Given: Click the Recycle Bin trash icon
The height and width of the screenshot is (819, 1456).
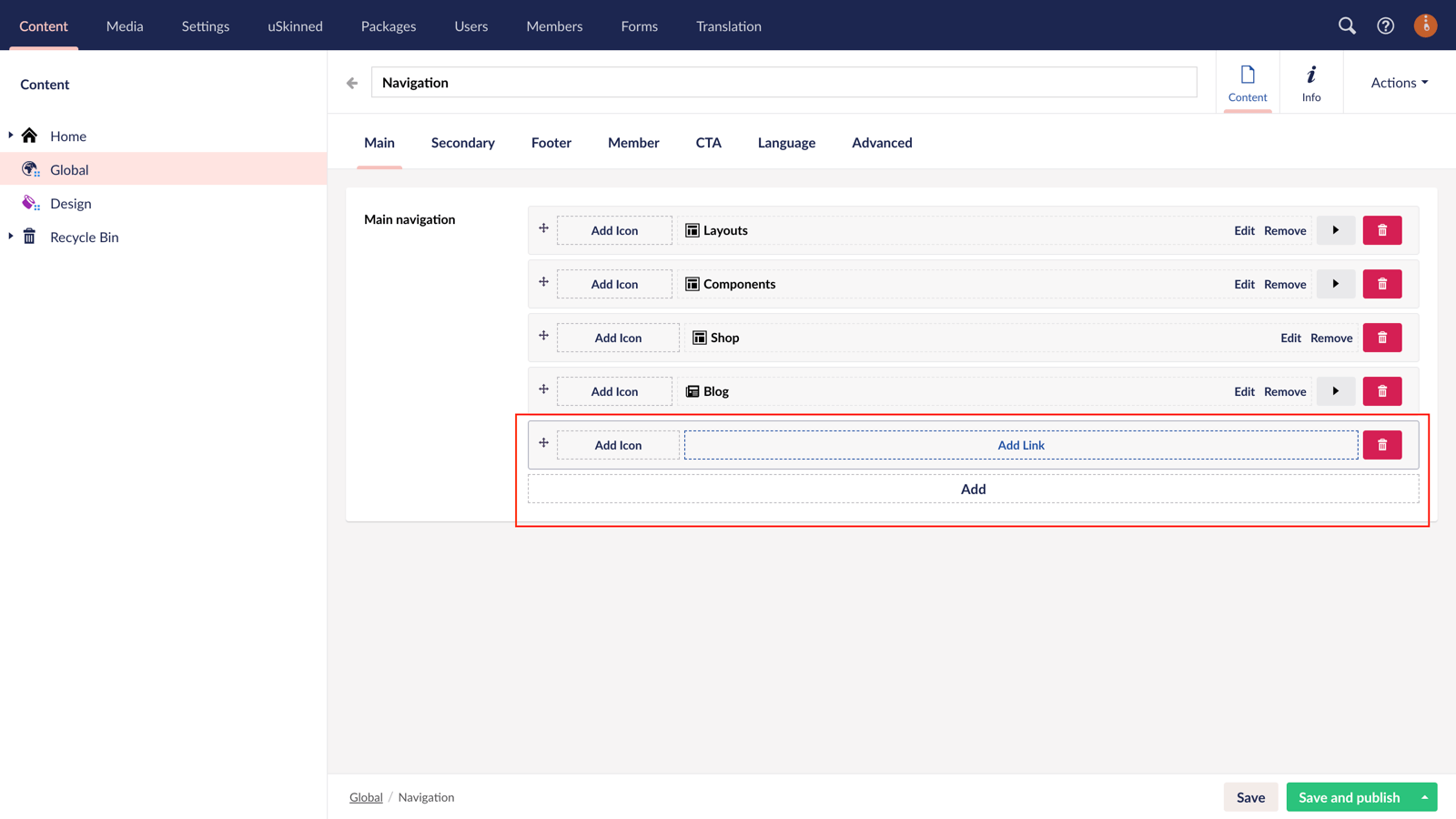Looking at the screenshot, I should (29, 237).
